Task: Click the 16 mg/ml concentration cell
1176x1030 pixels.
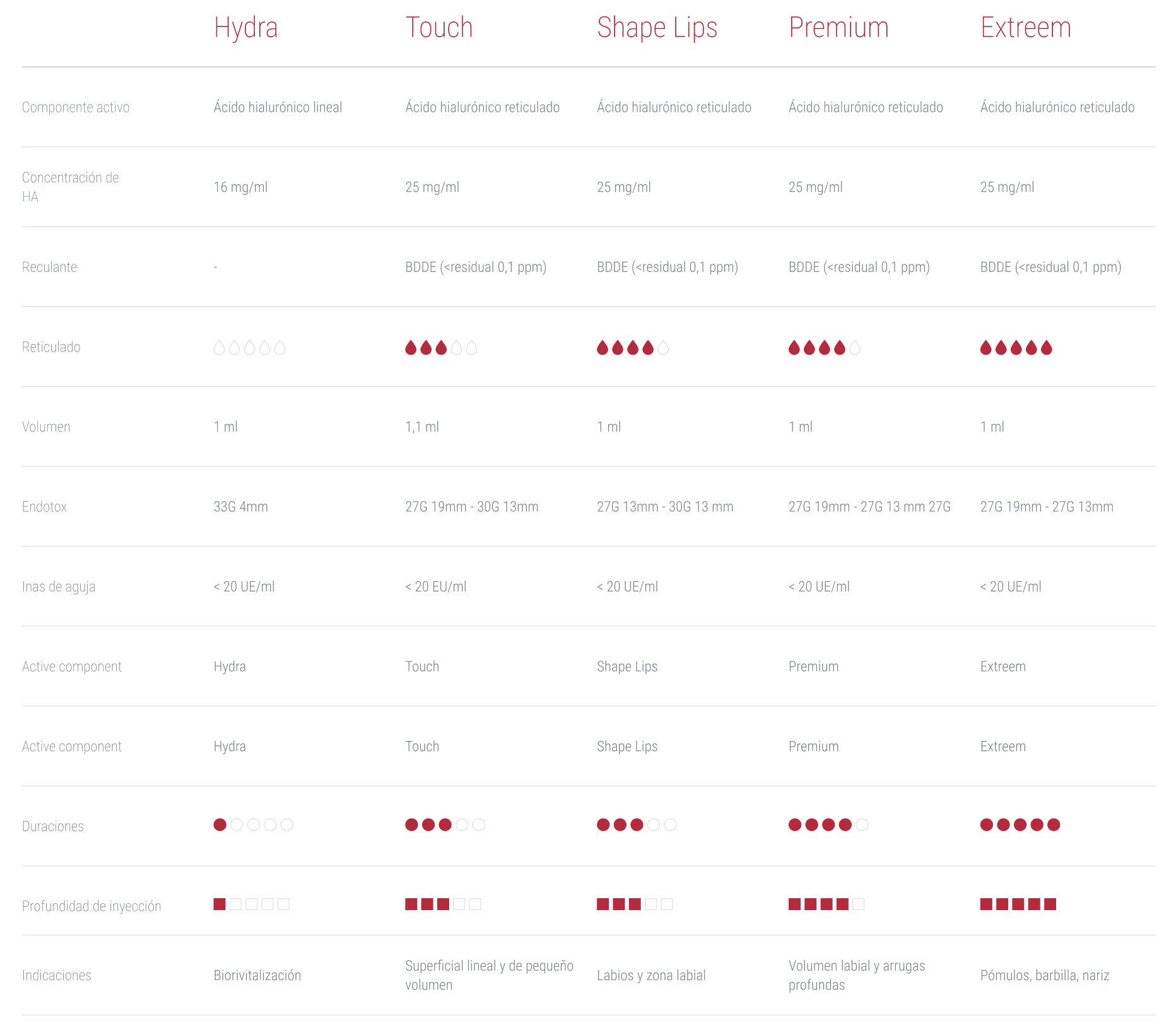Action: coord(240,187)
